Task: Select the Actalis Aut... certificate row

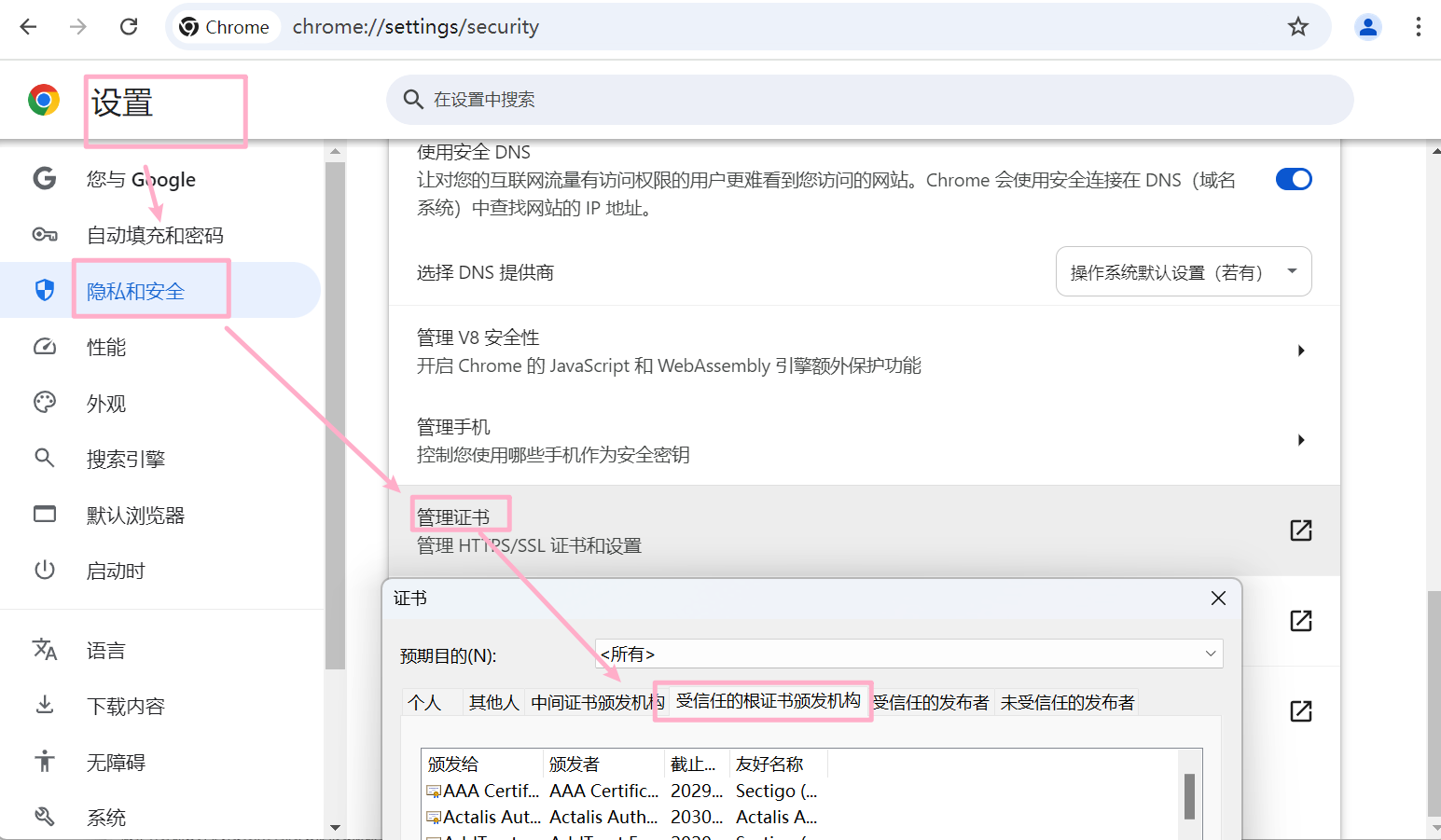Action: pos(622,818)
